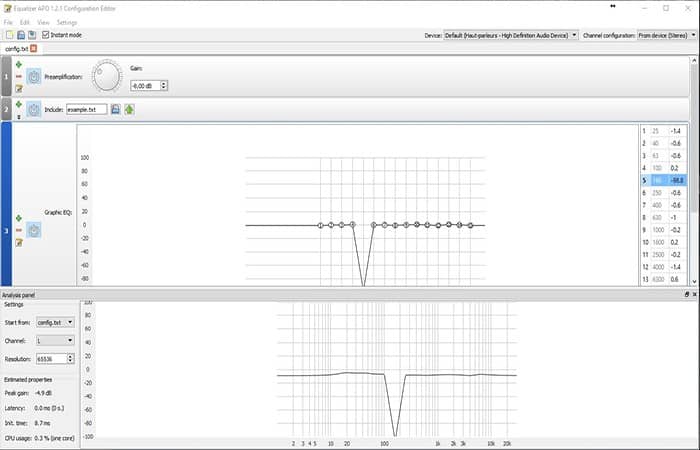Click the Equalizer APO title bar app icon
700x450 pixels.
[x=7, y=8]
